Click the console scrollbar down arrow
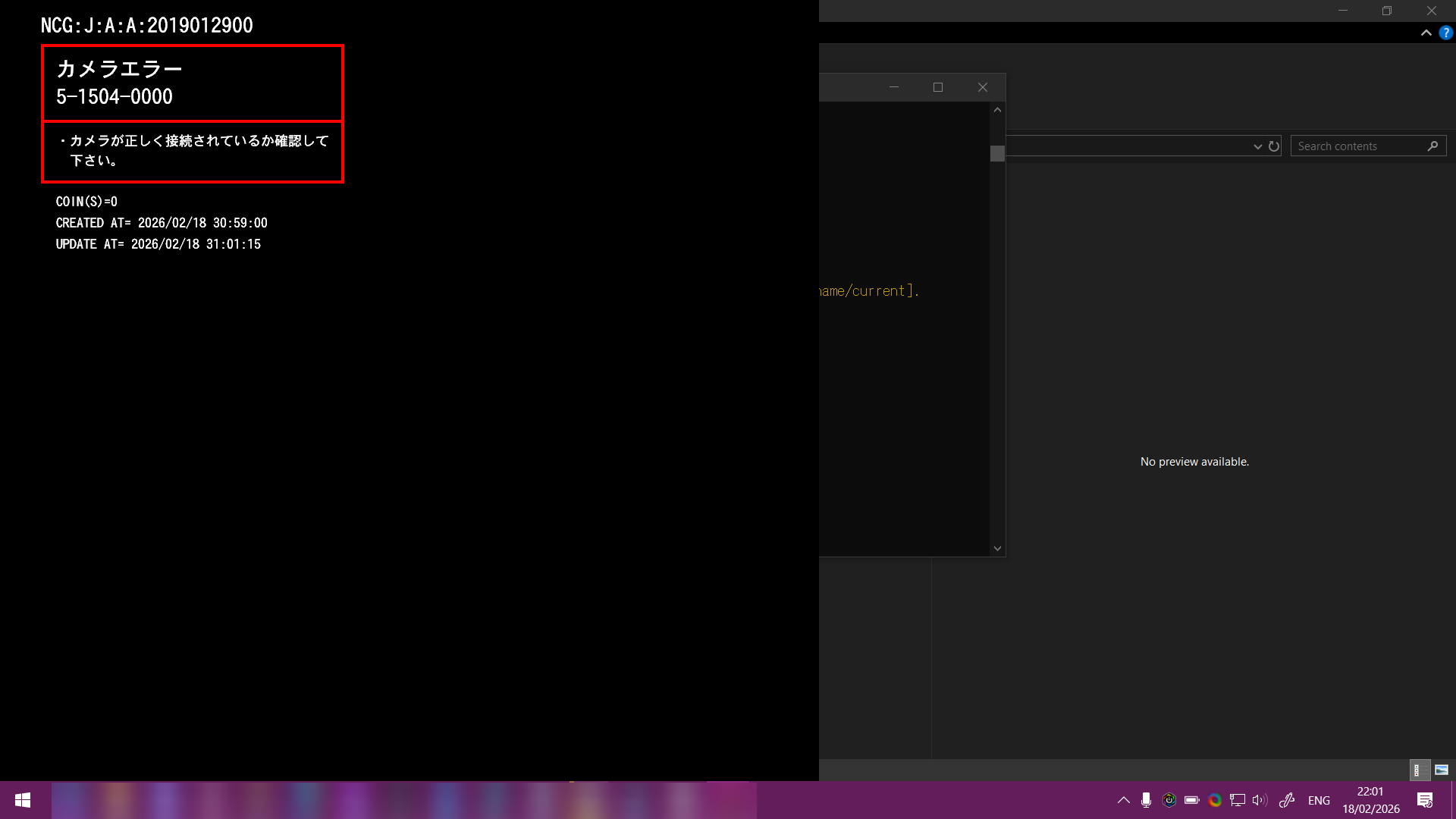Image resolution: width=1456 pixels, height=819 pixels. (x=997, y=548)
